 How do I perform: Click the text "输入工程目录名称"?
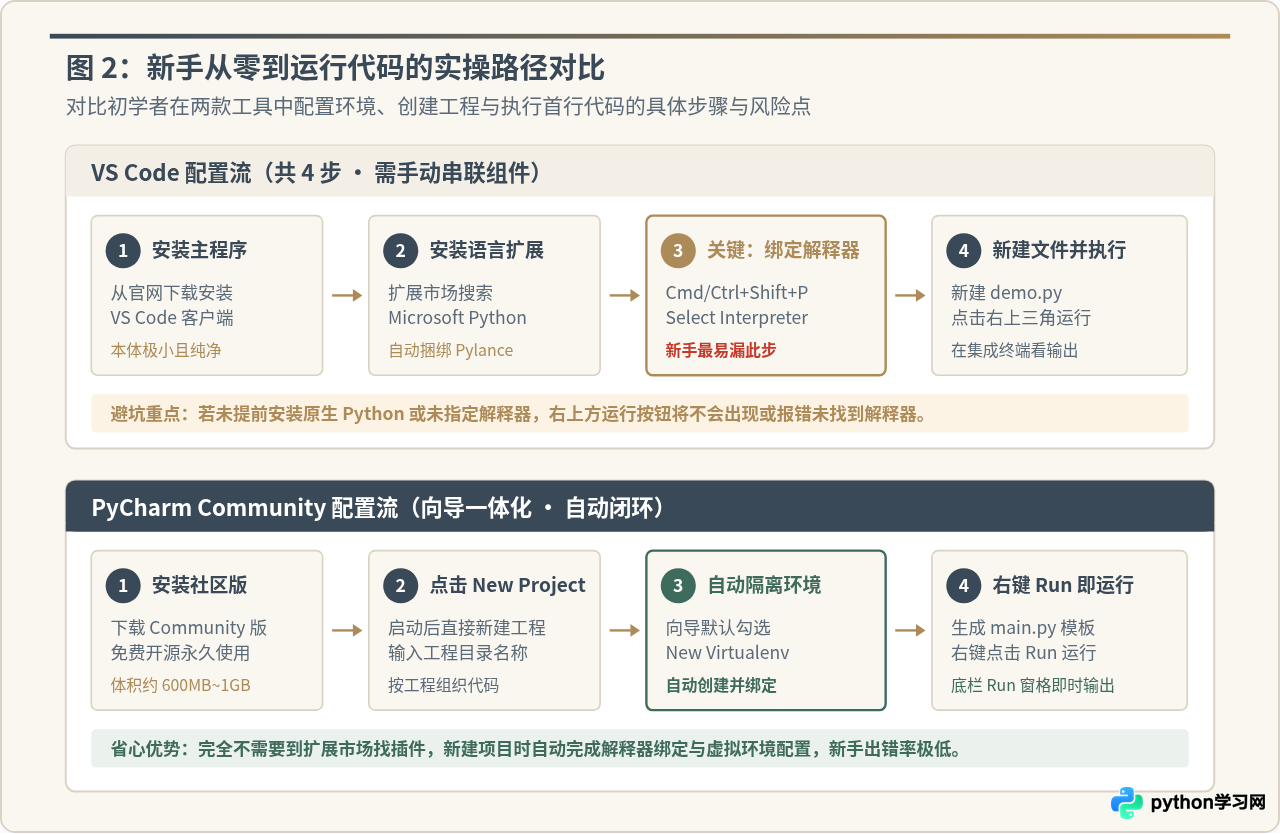pos(458,653)
